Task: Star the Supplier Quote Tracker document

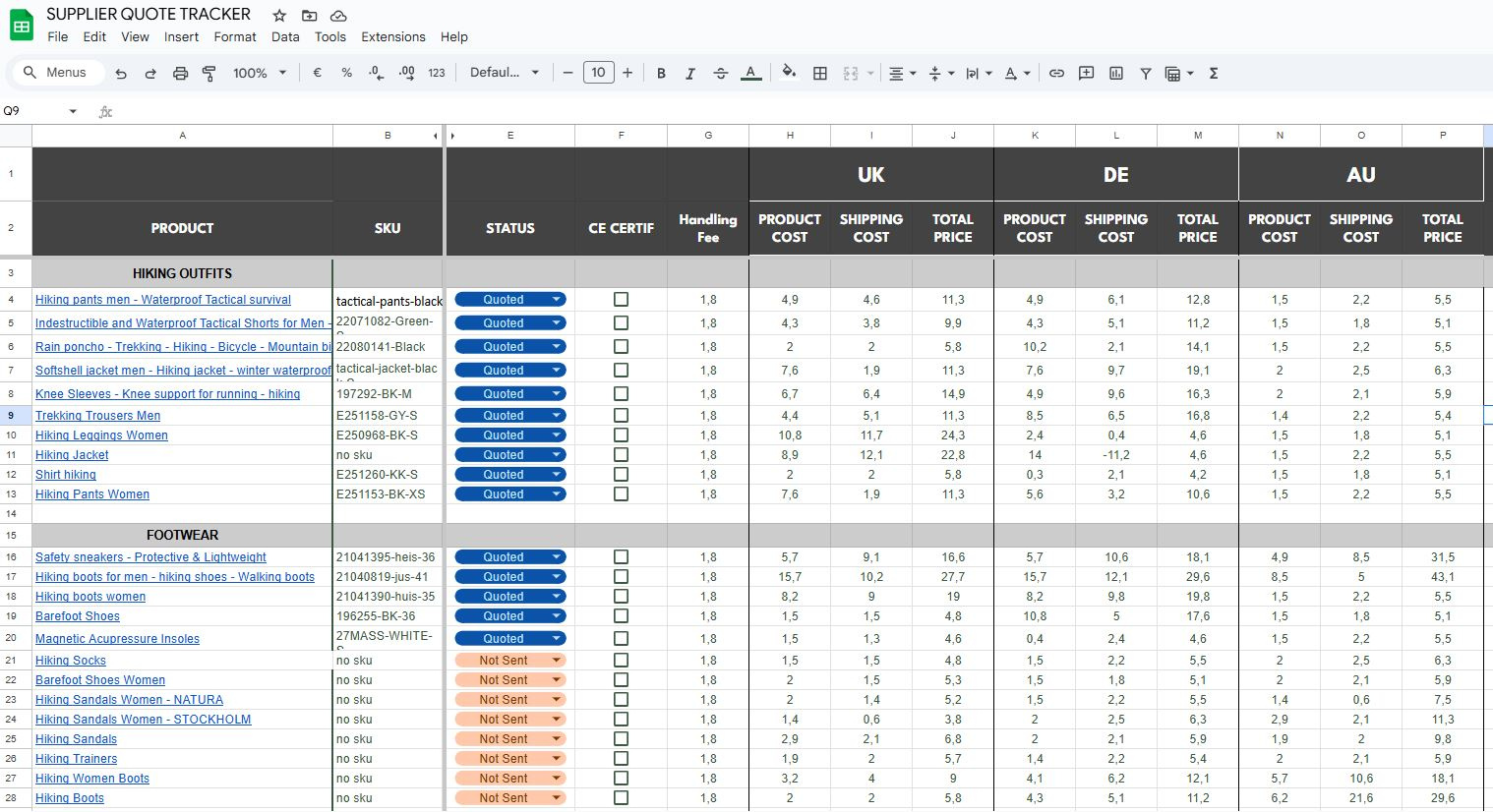Action: point(279,16)
